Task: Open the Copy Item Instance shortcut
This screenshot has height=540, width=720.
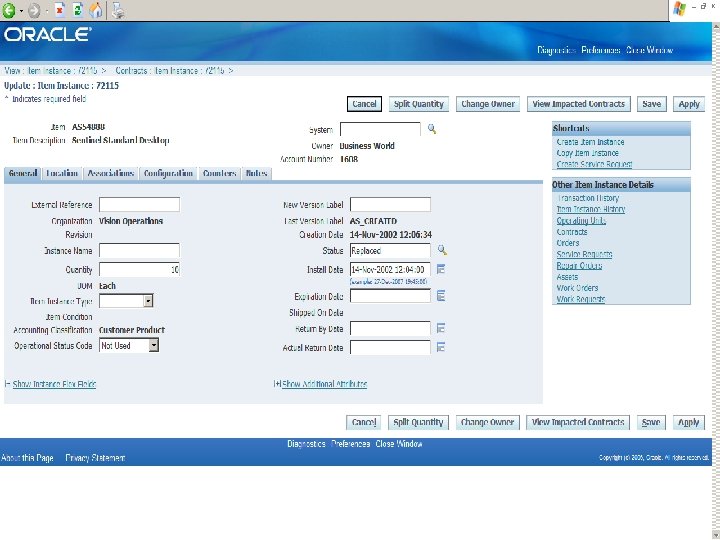Action: pos(587,153)
